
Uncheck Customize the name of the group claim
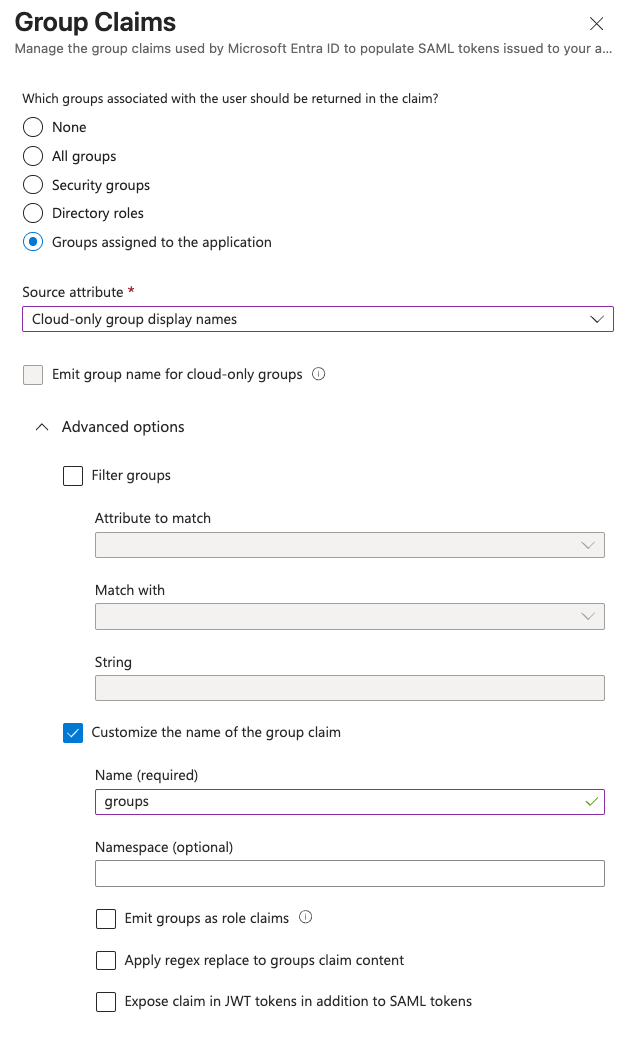click(72, 733)
